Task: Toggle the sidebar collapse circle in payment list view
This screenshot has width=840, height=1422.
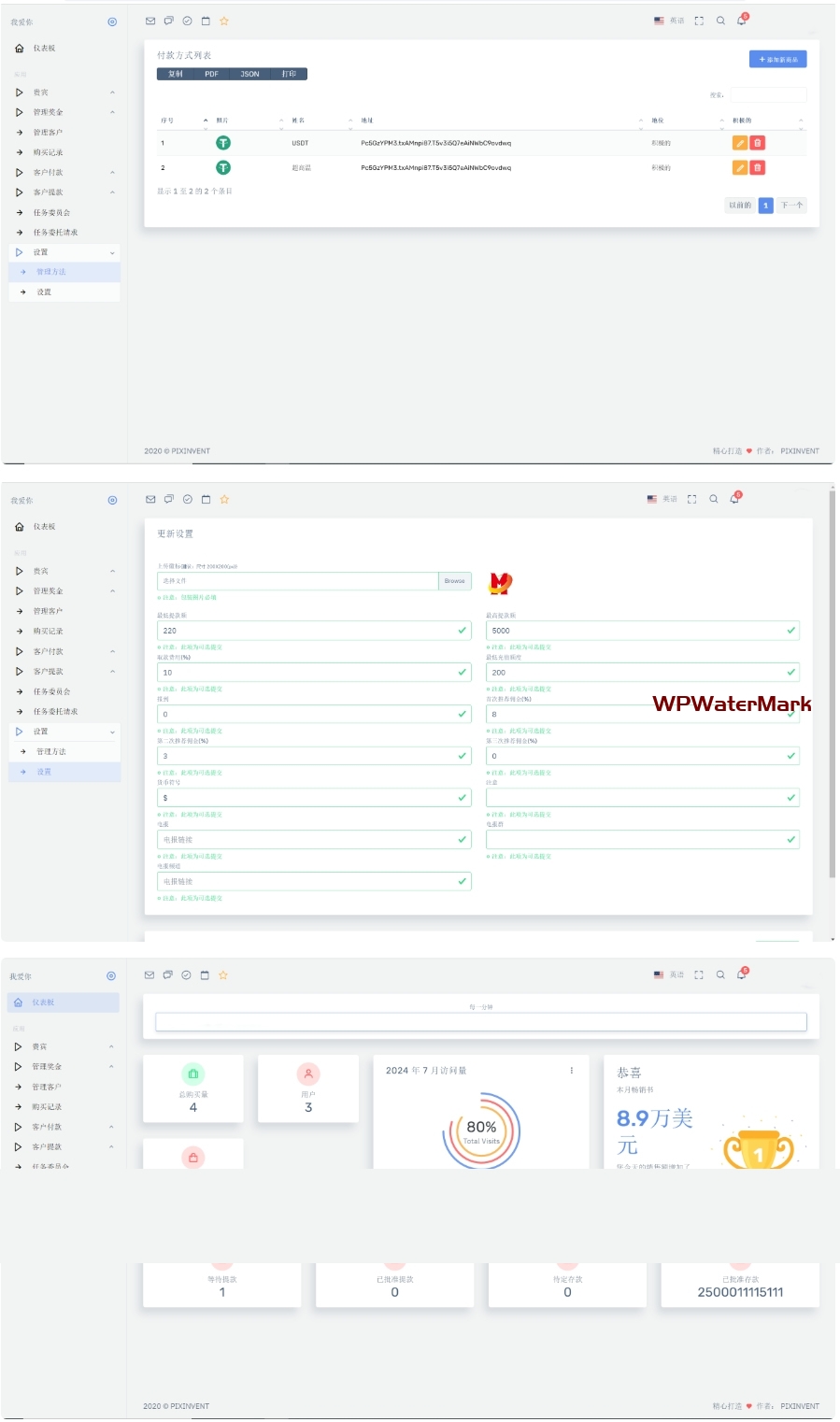Action: click(112, 21)
